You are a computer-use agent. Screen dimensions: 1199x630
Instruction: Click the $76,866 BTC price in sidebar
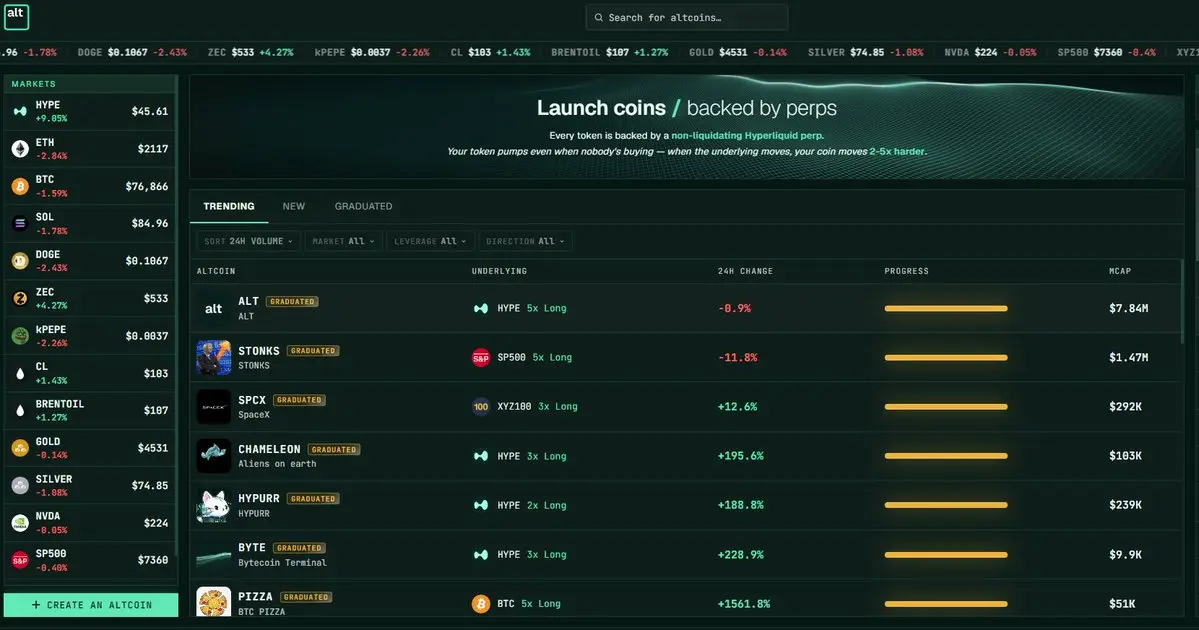coord(147,186)
